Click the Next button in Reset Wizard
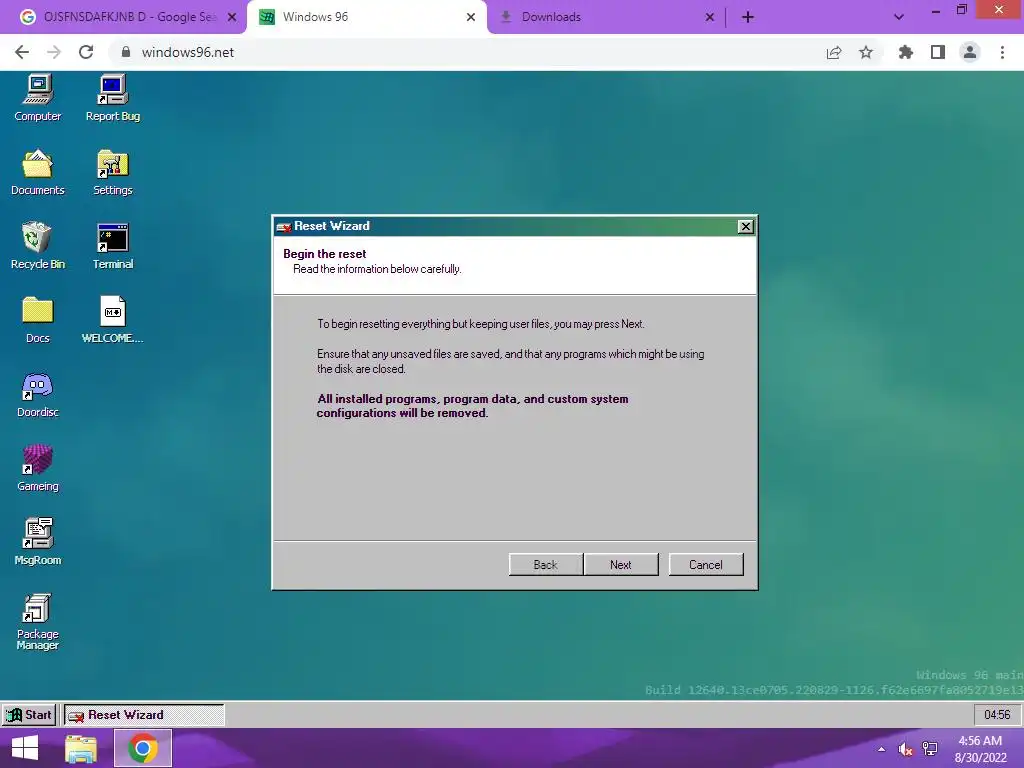Screen dimensions: 1024x768 (x=620, y=565)
